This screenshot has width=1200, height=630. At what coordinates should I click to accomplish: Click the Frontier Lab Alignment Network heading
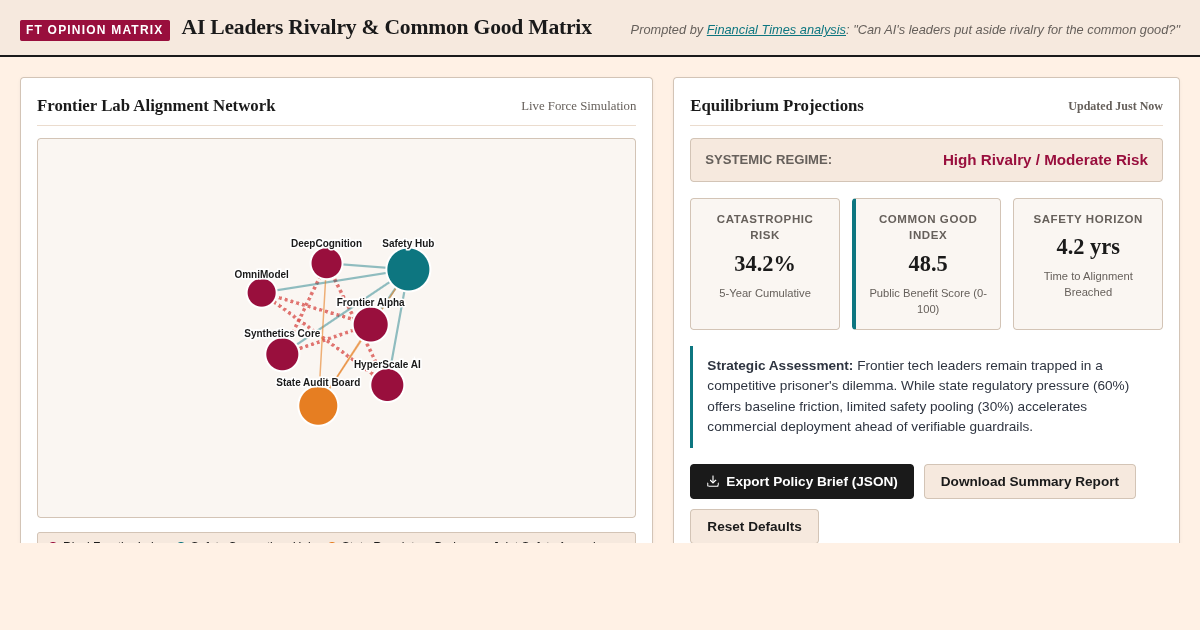(x=156, y=106)
